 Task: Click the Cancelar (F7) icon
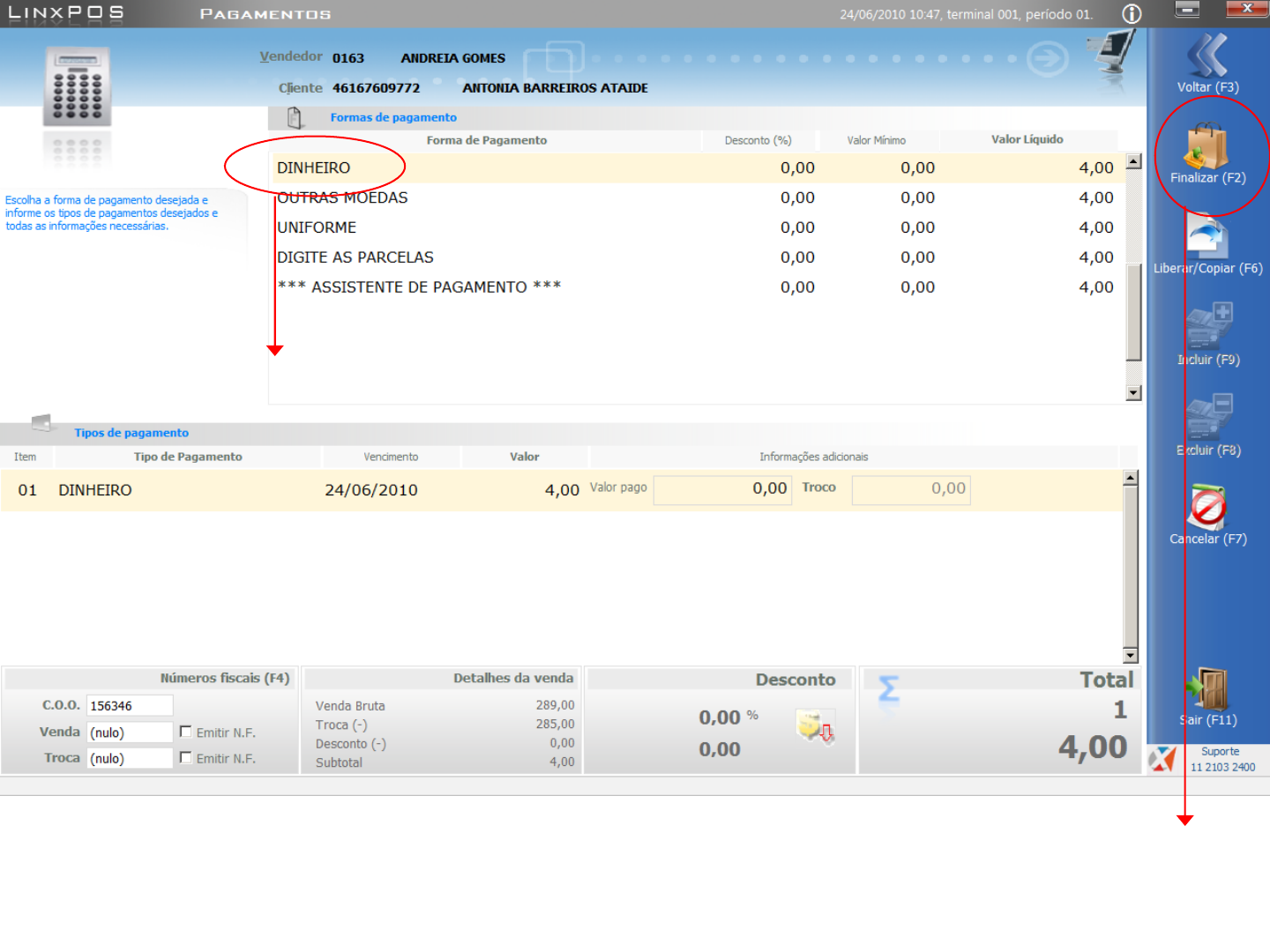click(x=1207, y=508)
